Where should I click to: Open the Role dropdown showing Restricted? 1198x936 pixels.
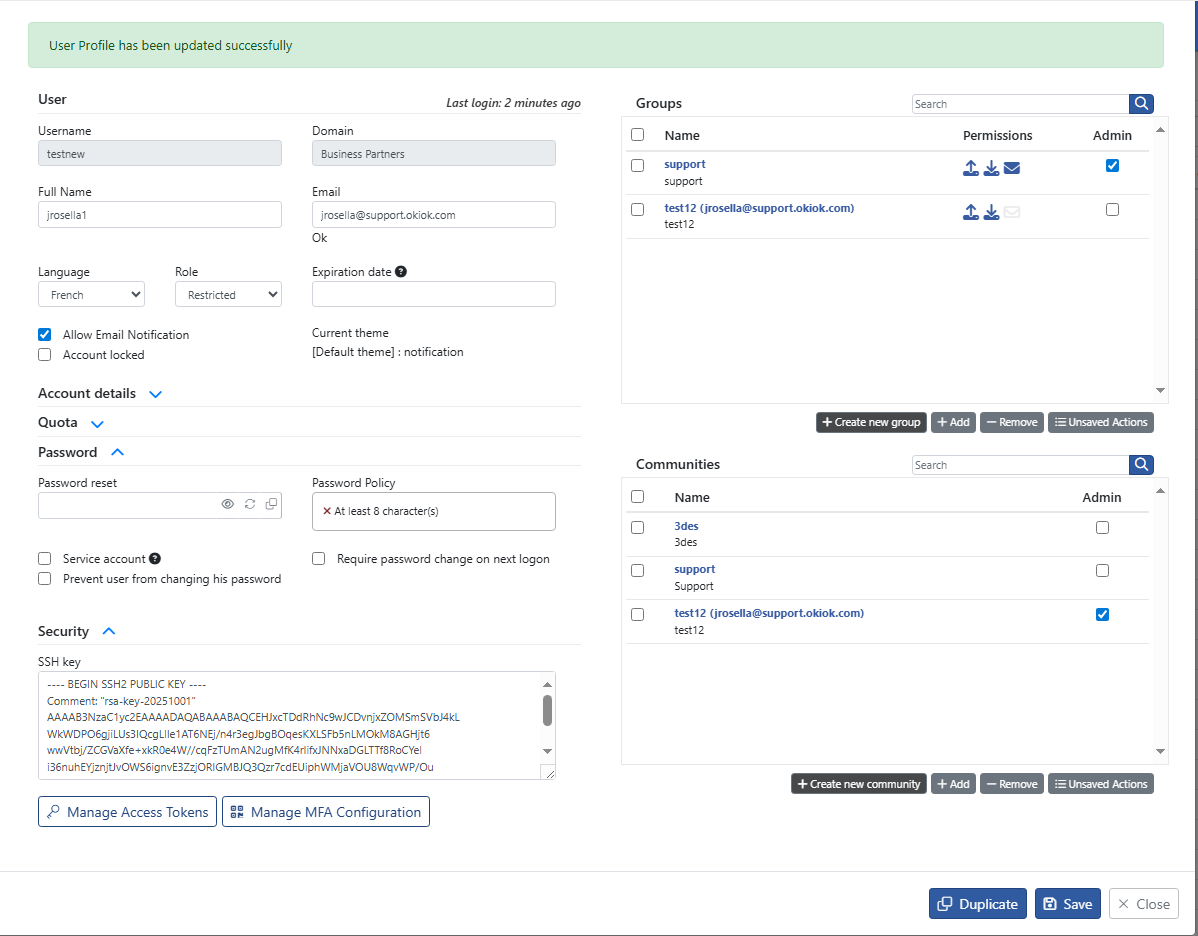(228, 293)
